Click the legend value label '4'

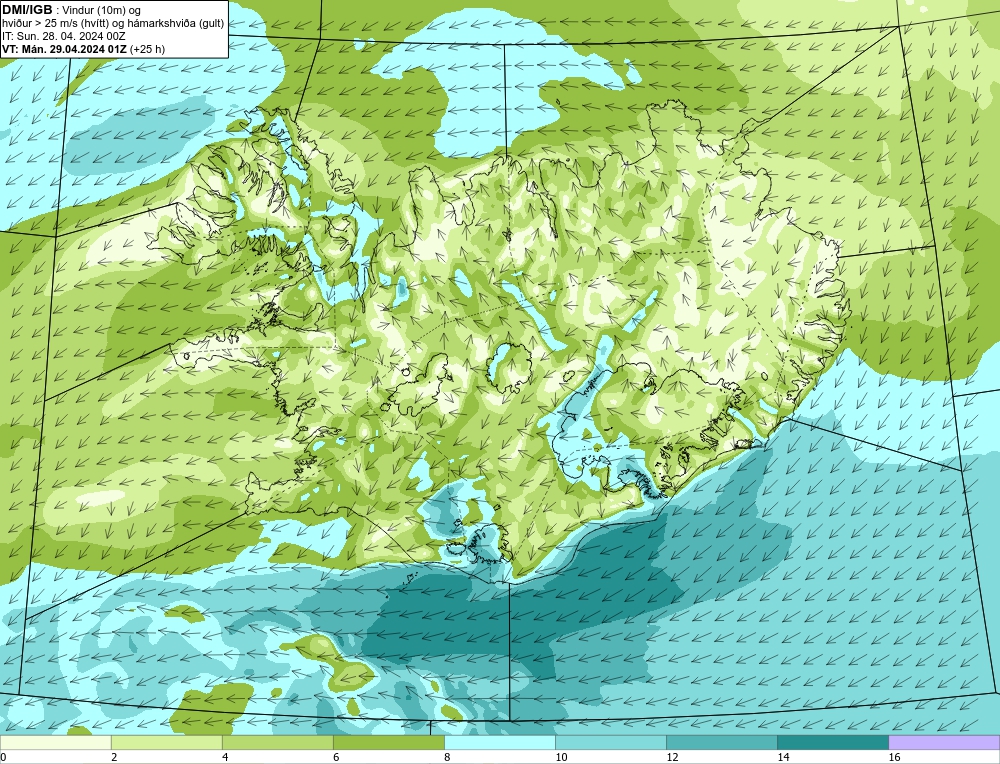coord(225,757)
